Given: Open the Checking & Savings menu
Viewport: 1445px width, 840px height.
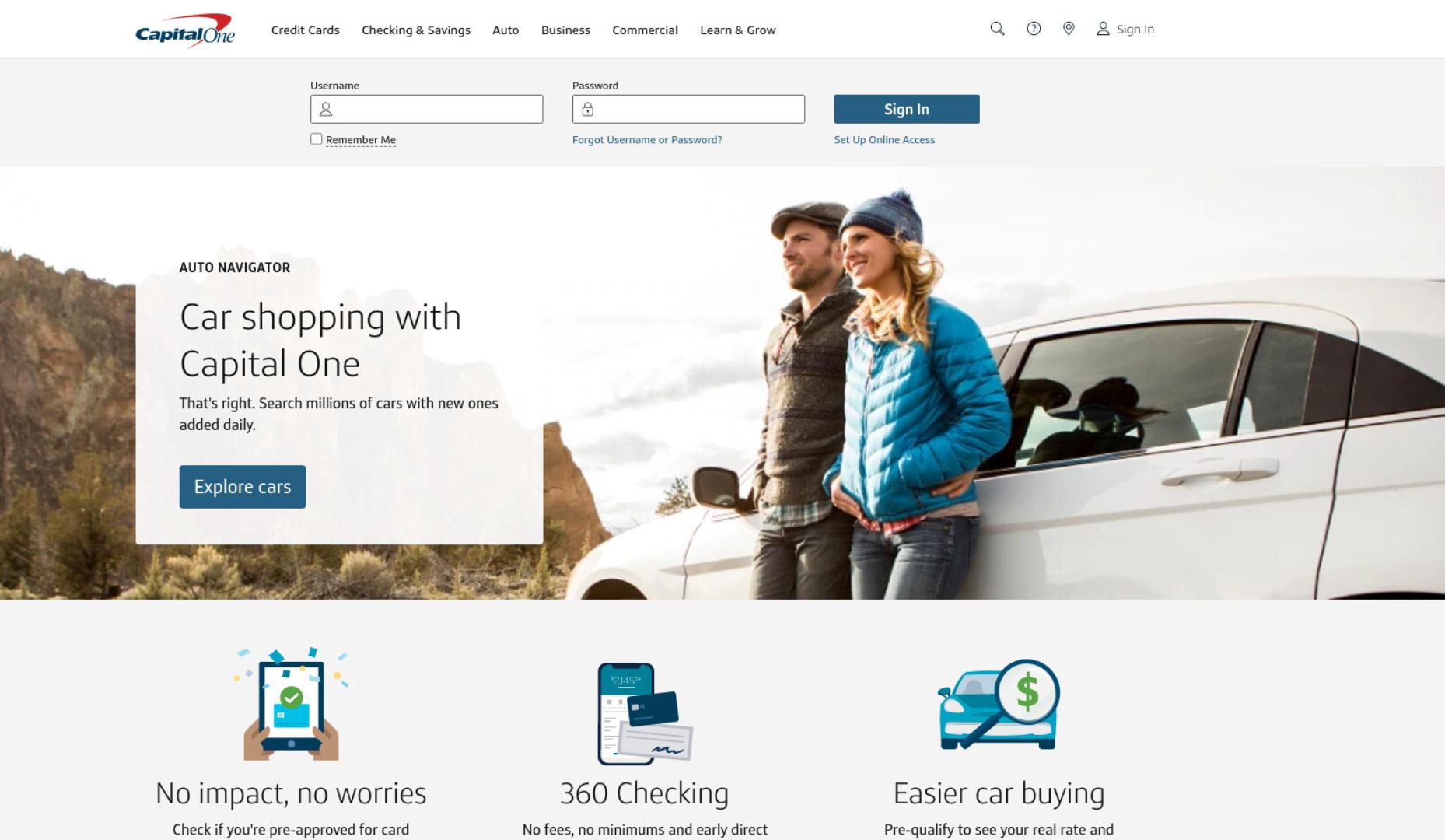Looking at the screenshot, I should (416, 30).
